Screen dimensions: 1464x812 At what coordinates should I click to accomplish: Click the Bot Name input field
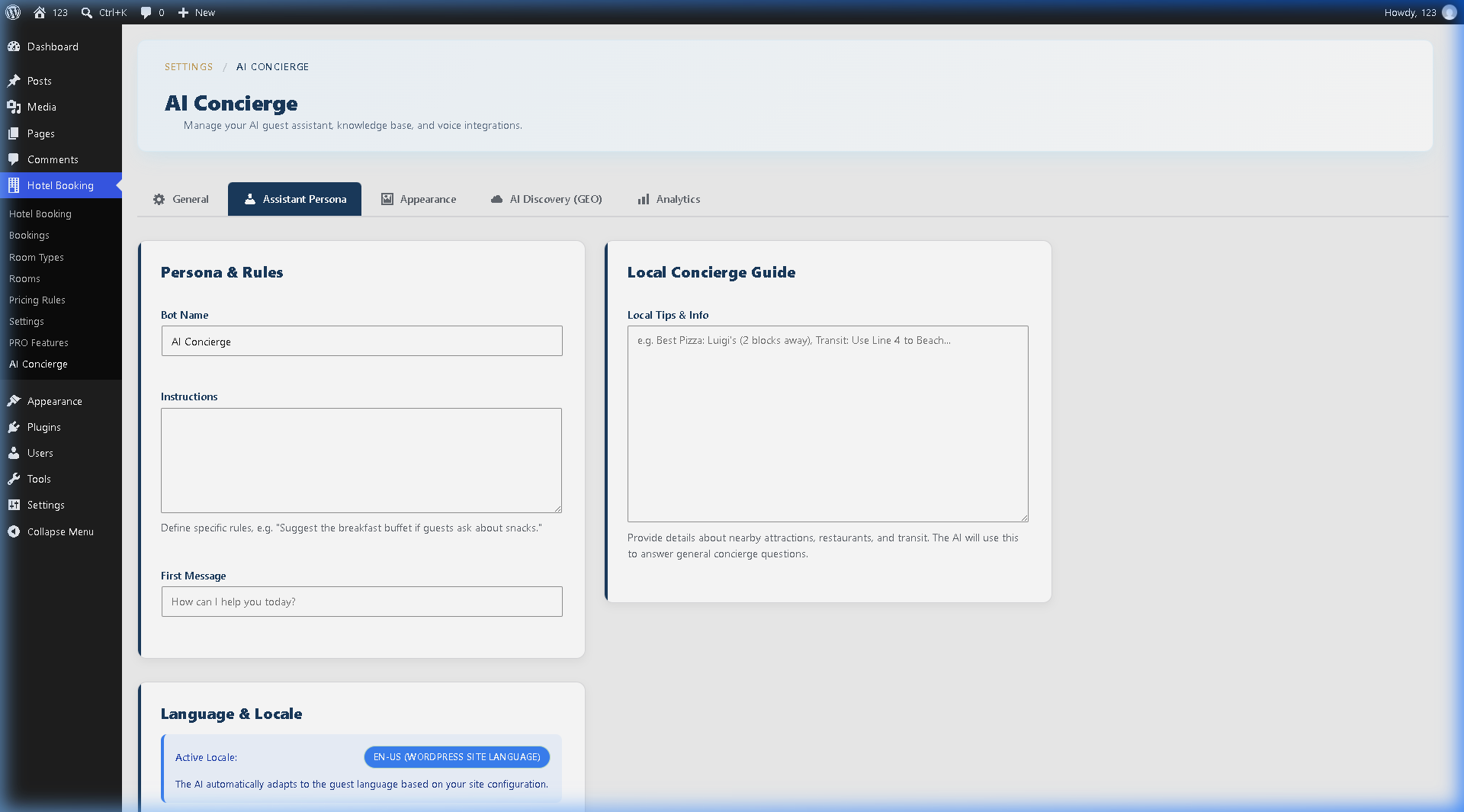pyautogui.click(x=361, y=341)
